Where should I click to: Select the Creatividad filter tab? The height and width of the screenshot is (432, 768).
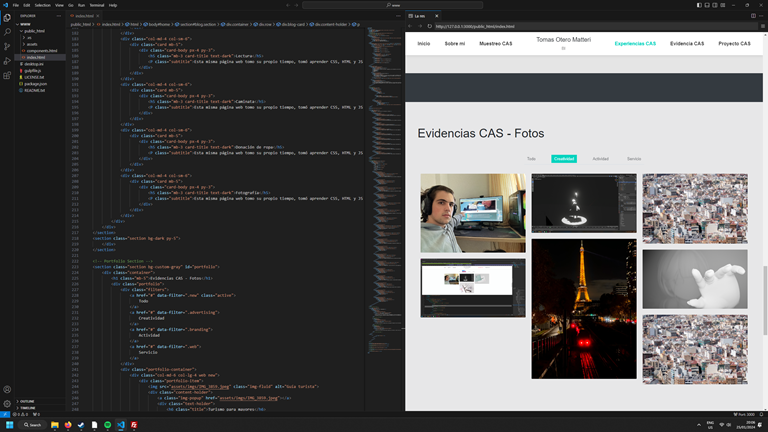click(564, 159)
